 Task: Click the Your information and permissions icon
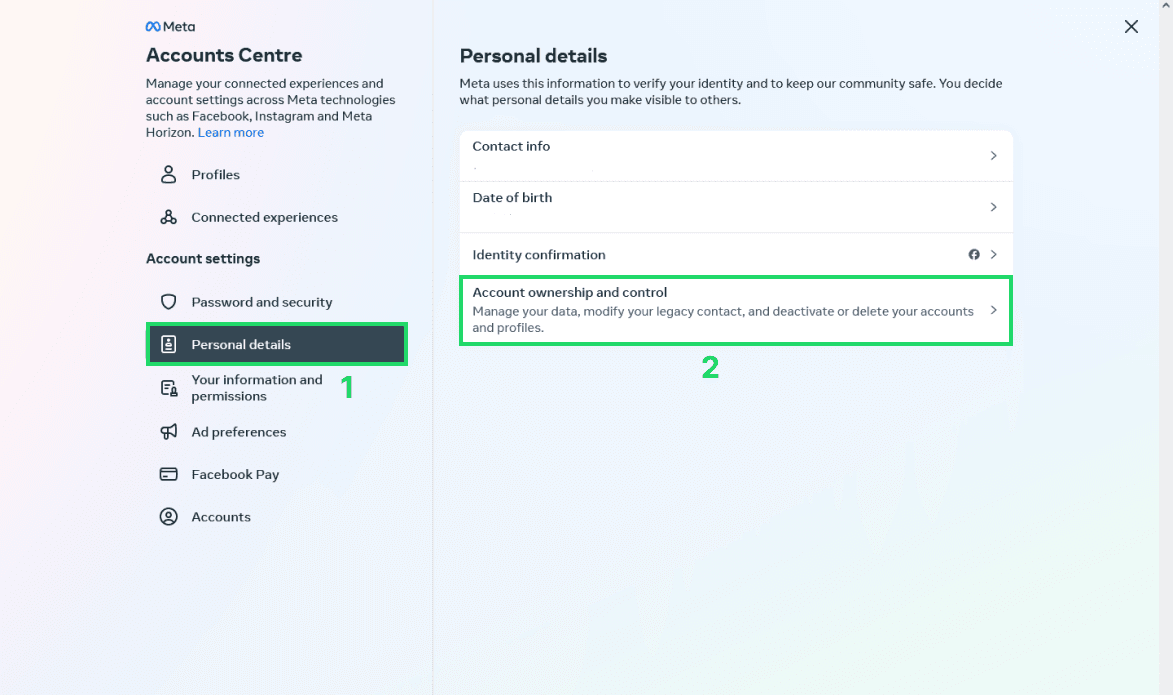[168, 388]
